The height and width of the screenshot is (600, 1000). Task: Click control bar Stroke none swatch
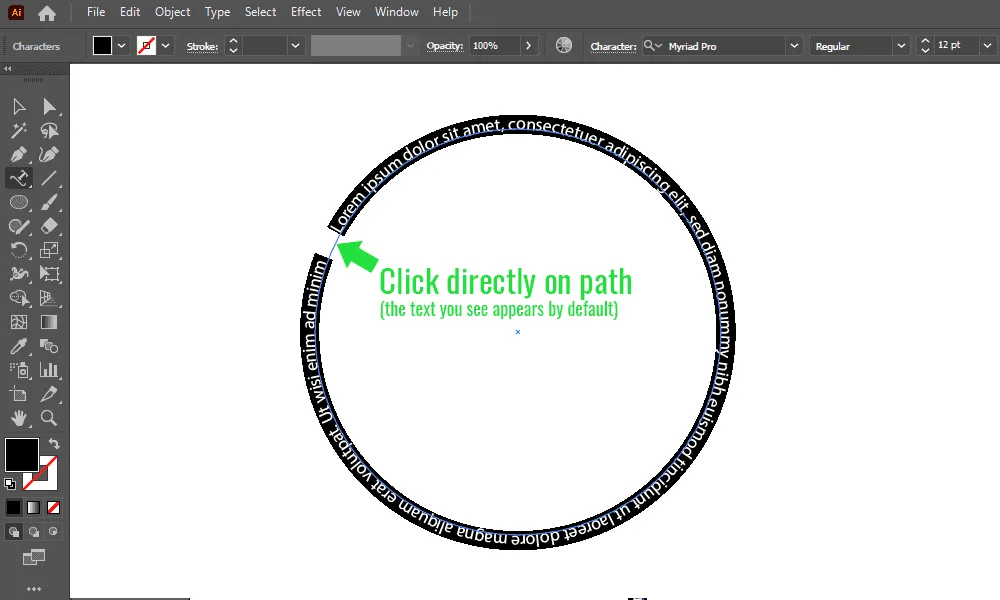(147, 46)
